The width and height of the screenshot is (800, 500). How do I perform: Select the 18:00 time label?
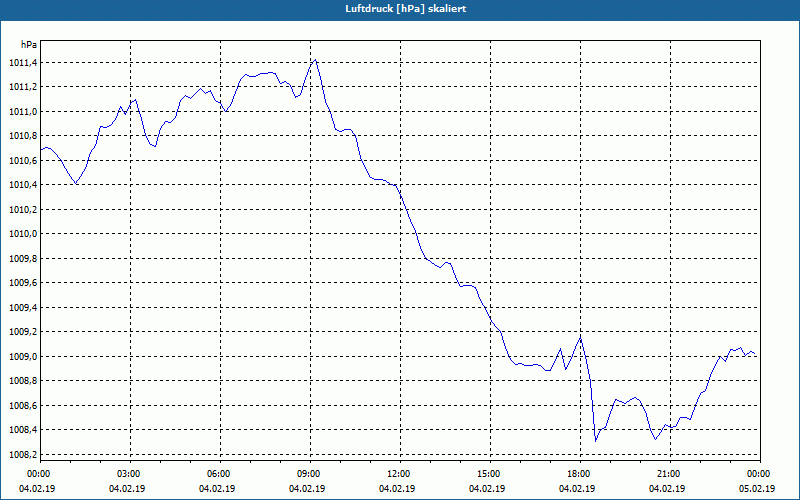(x=578, y=474)
